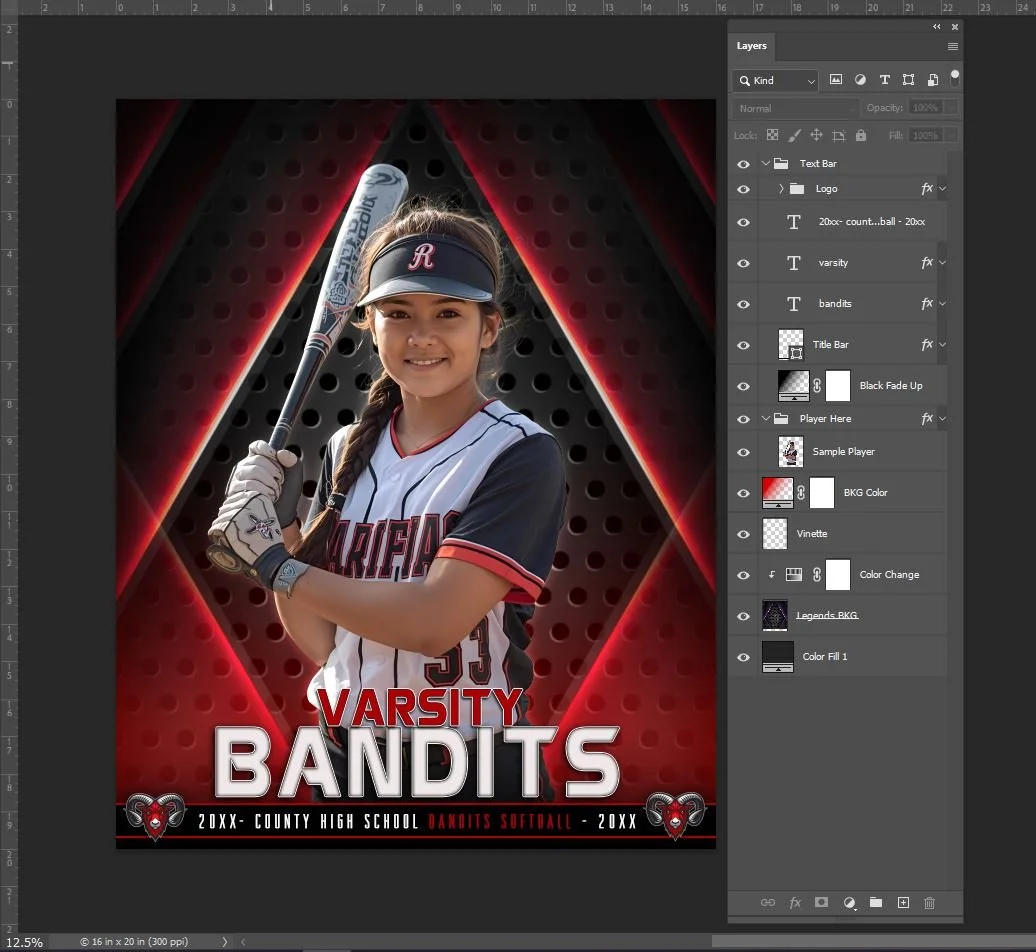Viewport: 1036px width, 952px height.
Task: Open the Kind filter dropdown
Action: tap(775, 80)
